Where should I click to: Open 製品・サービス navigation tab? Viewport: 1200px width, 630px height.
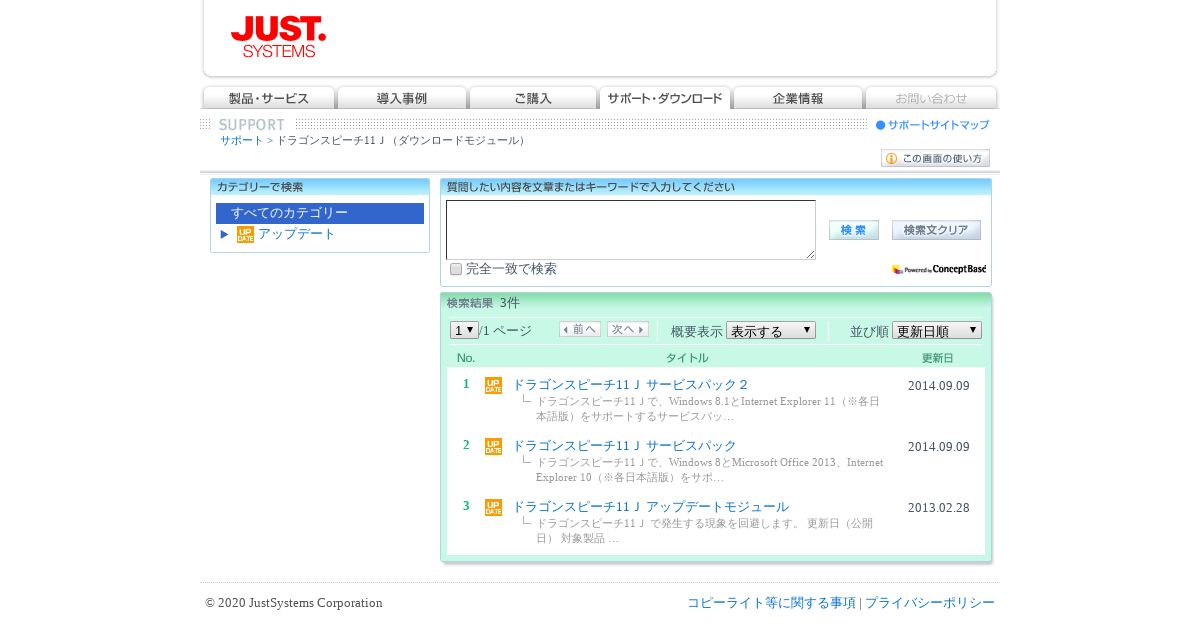[x=269, y=98]
